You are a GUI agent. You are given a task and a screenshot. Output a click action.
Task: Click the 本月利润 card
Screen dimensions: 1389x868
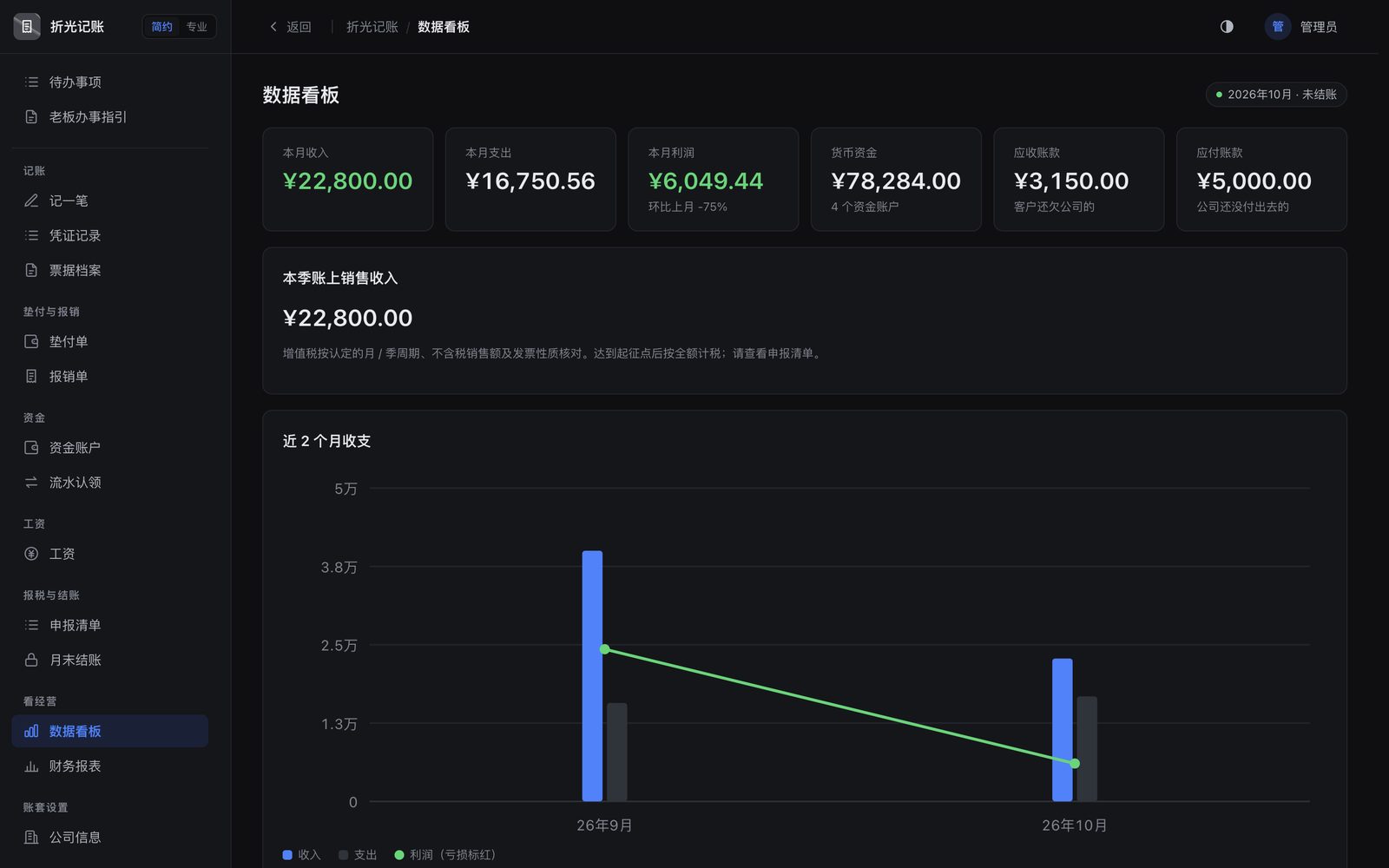[x=713, y=180]
